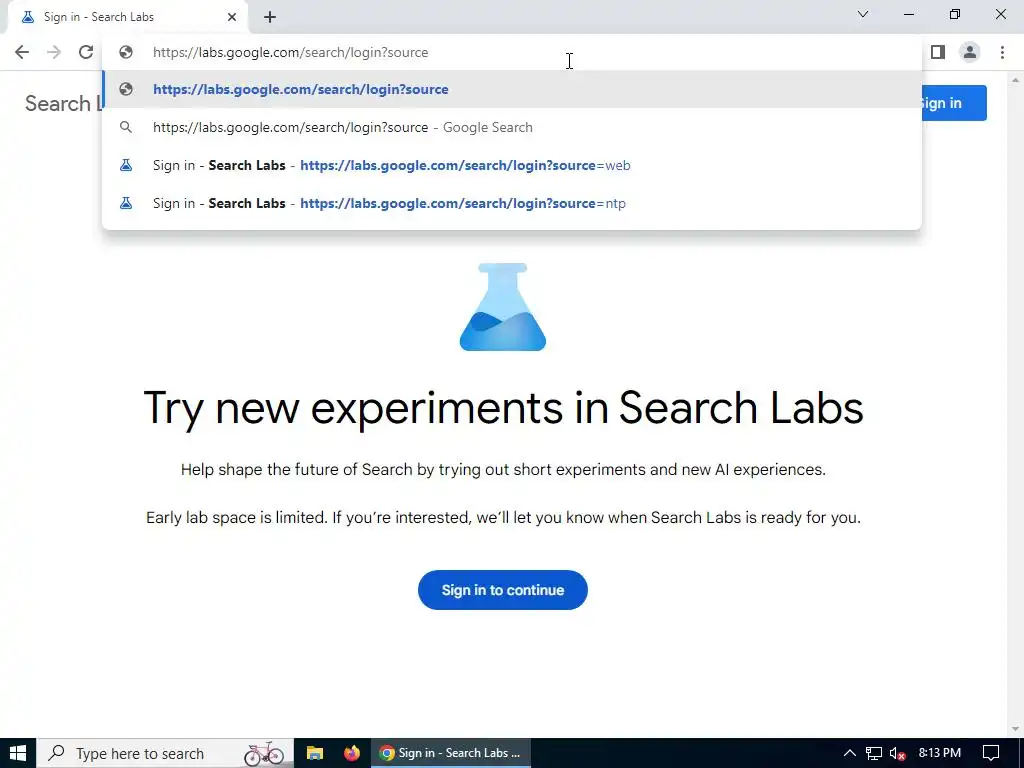
Task: Click the forward navigation arrow
Action: click(54, 52)
